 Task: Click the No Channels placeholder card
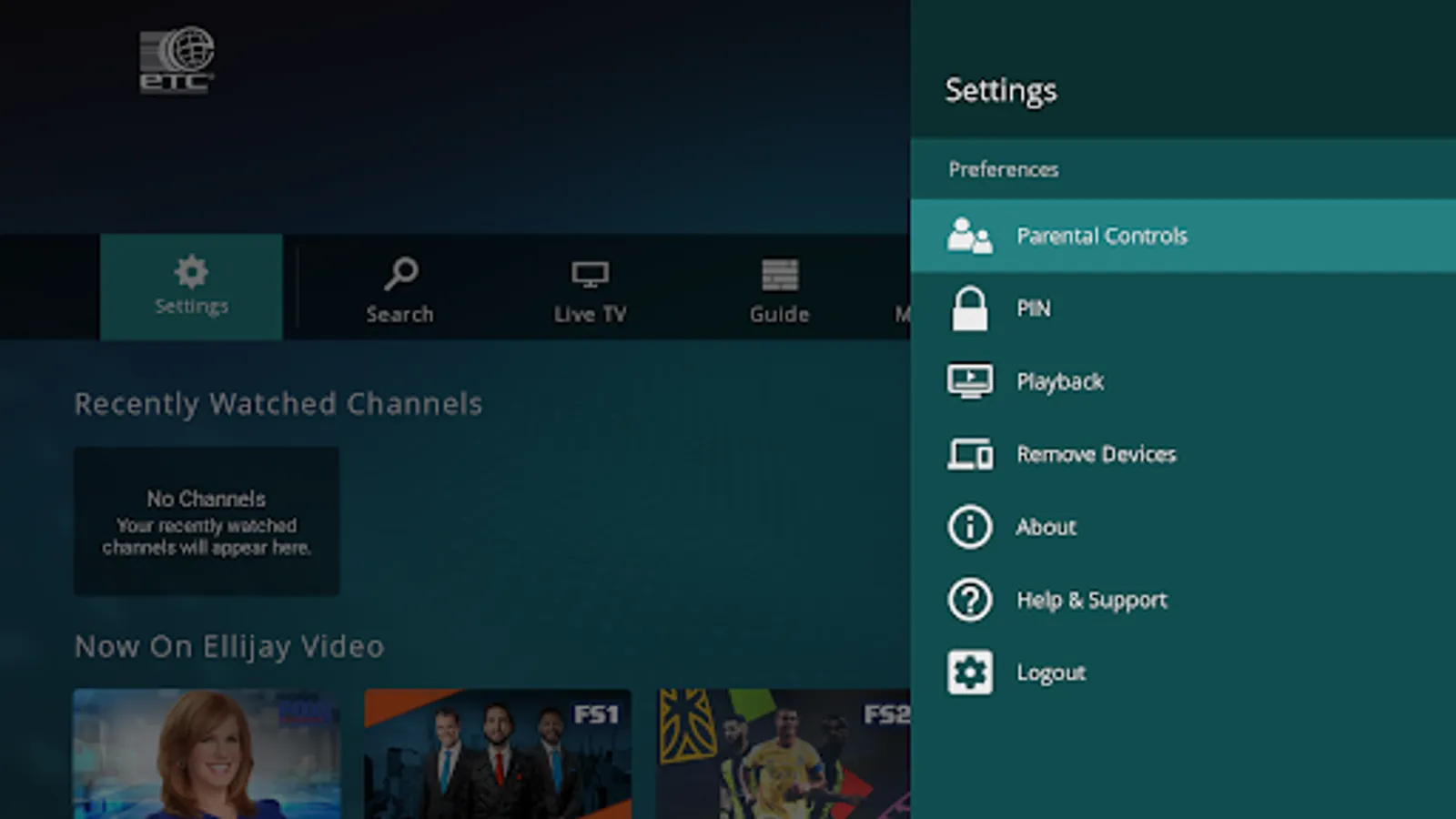207,521
